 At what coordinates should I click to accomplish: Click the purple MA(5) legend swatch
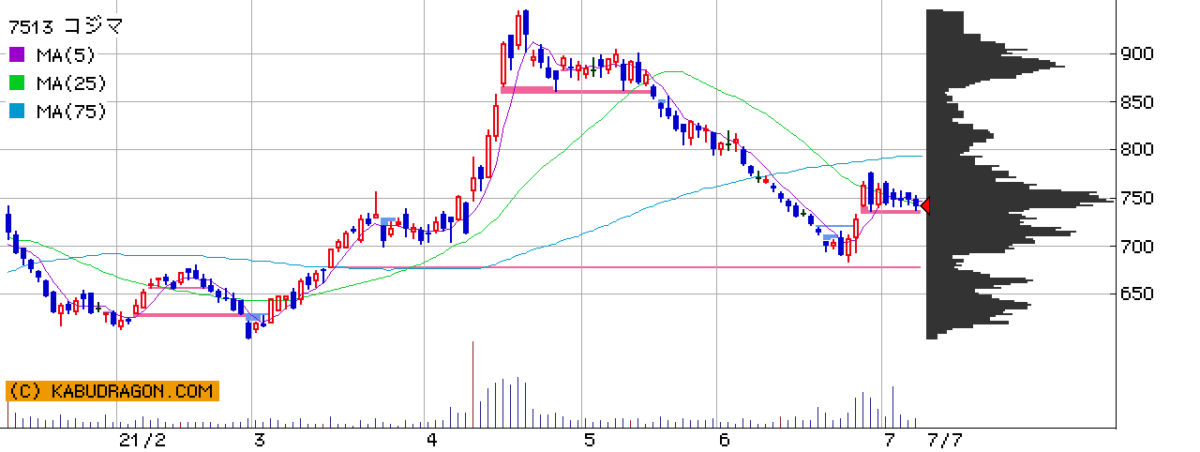[17, 54]
